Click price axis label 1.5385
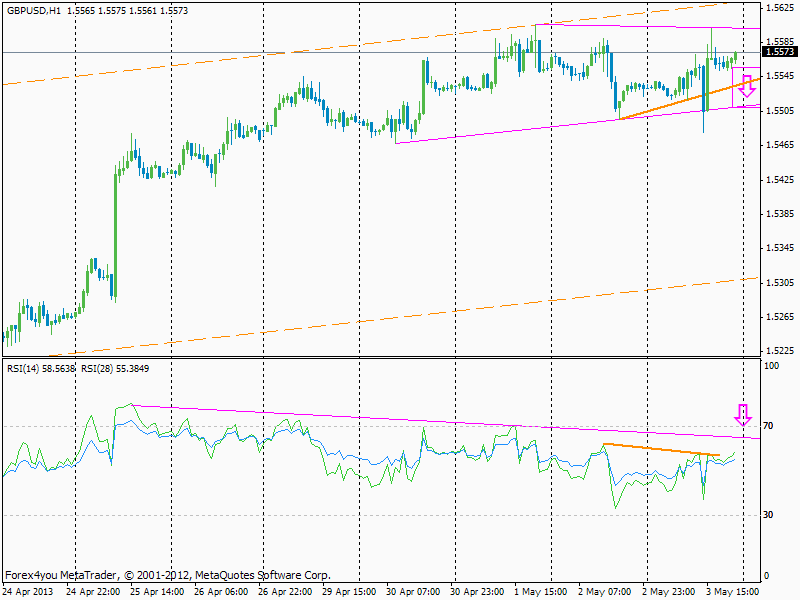The image size is (800, 600). [780, 214]
